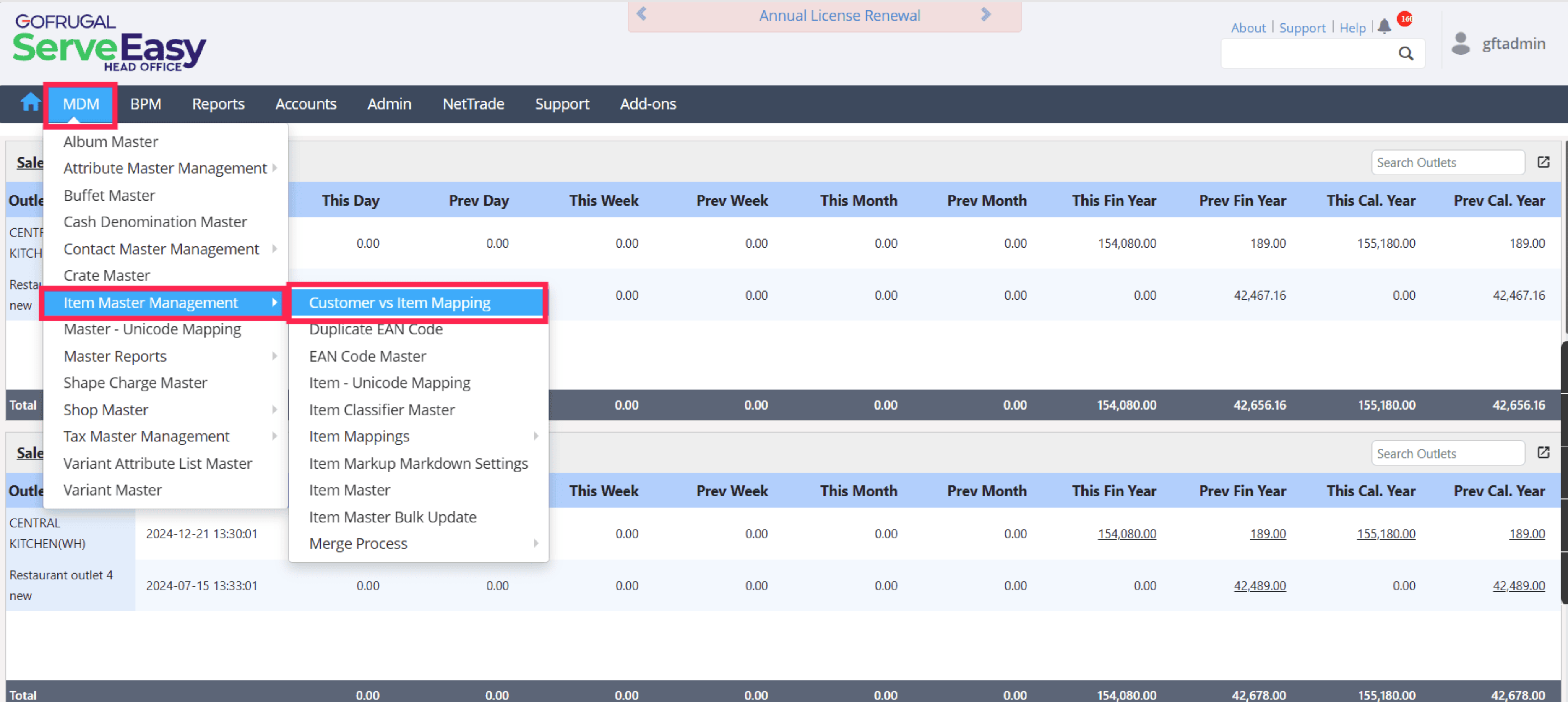Open first sales panel in new window
The width and height of the screenshot is (1568, 702).
[1543, 162]
